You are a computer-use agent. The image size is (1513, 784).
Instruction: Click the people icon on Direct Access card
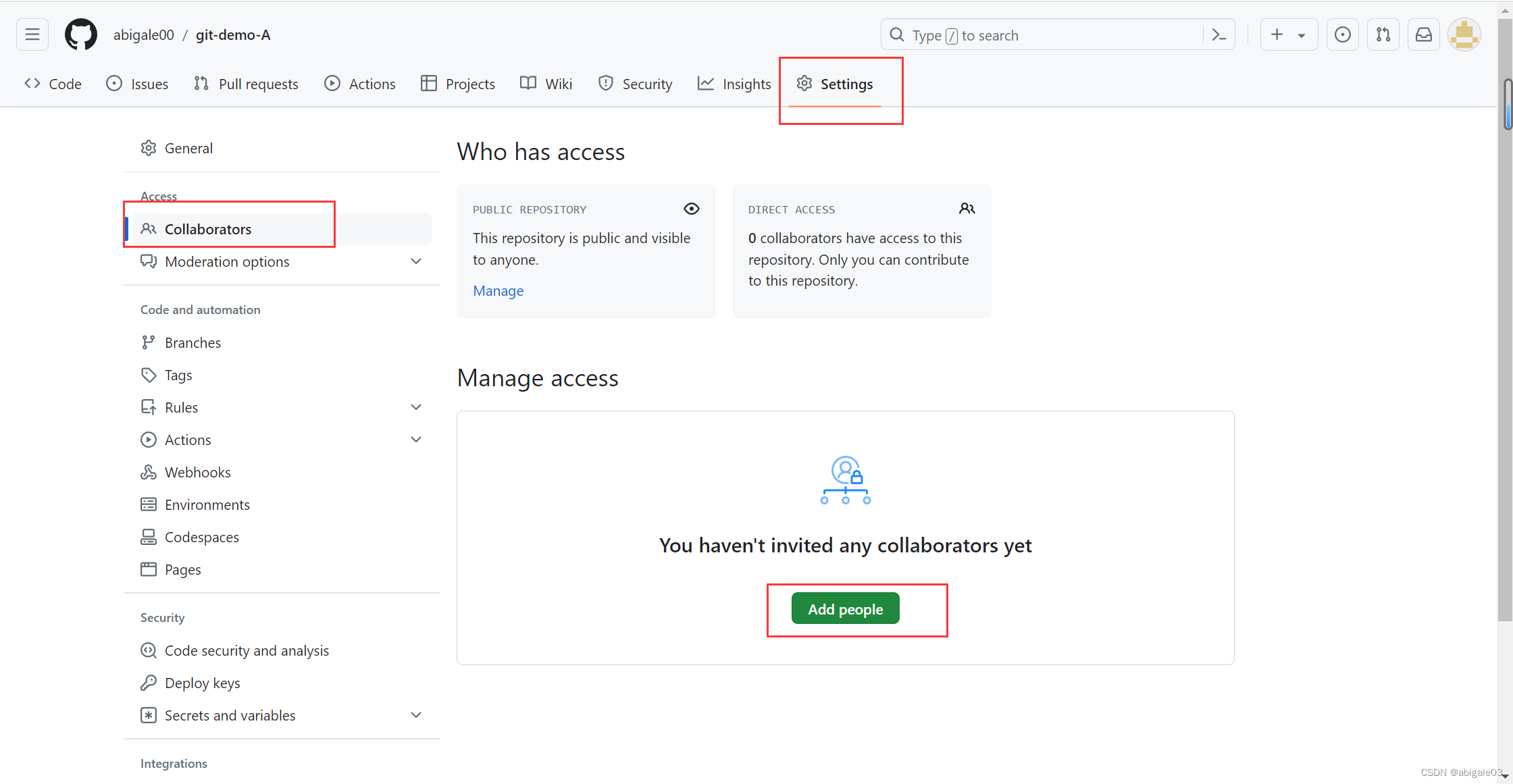967,209
